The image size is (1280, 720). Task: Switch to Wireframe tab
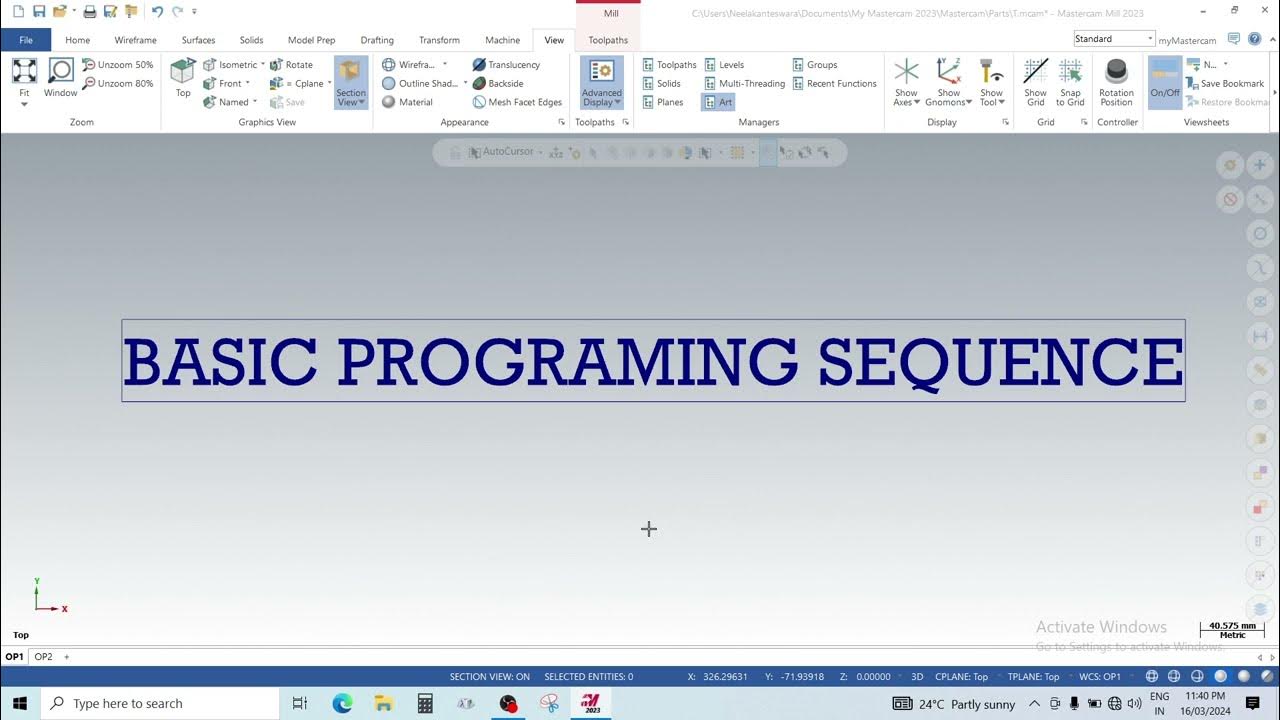[135, 40]
